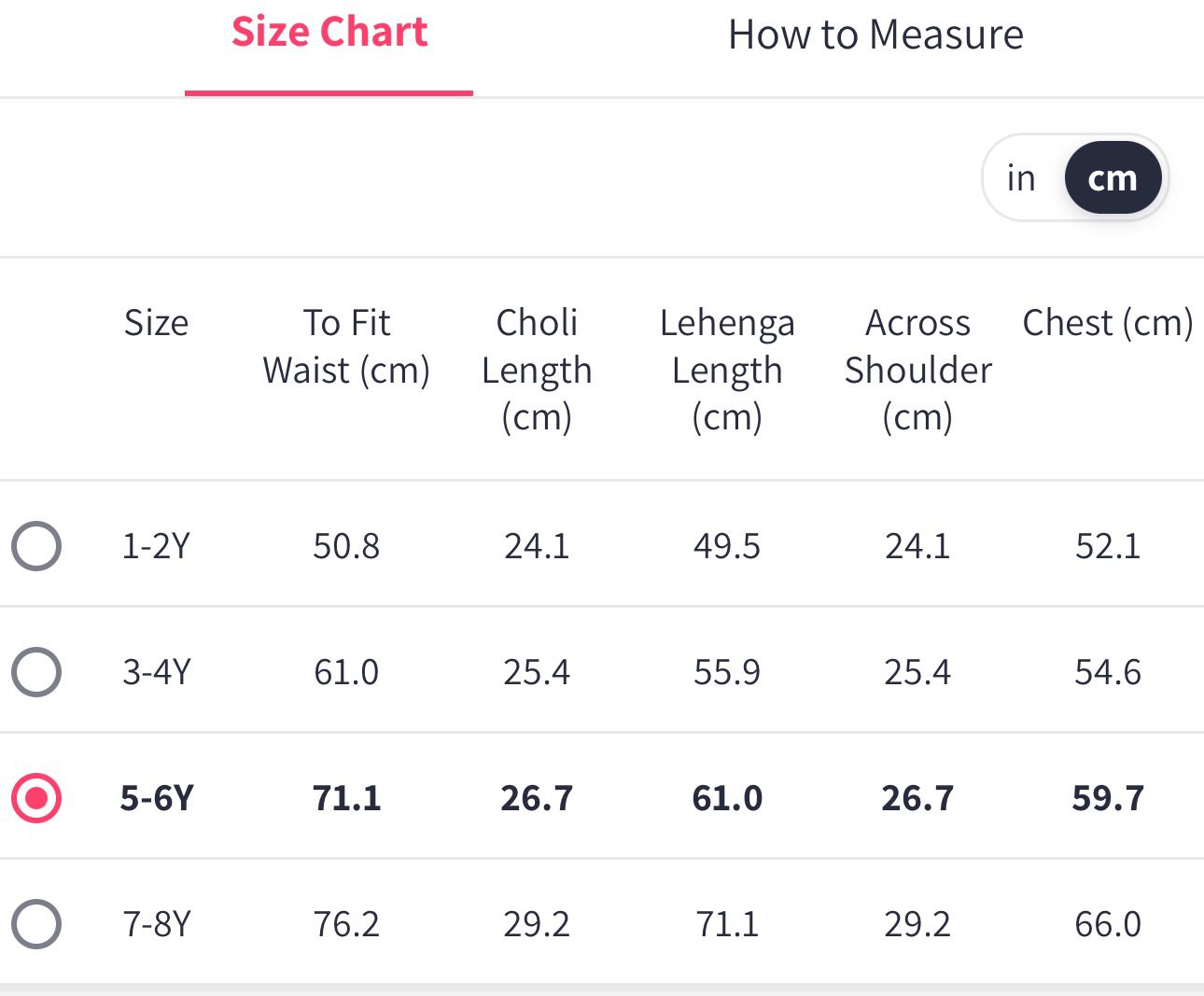Click the 1-2Y size label

(156, 546)
